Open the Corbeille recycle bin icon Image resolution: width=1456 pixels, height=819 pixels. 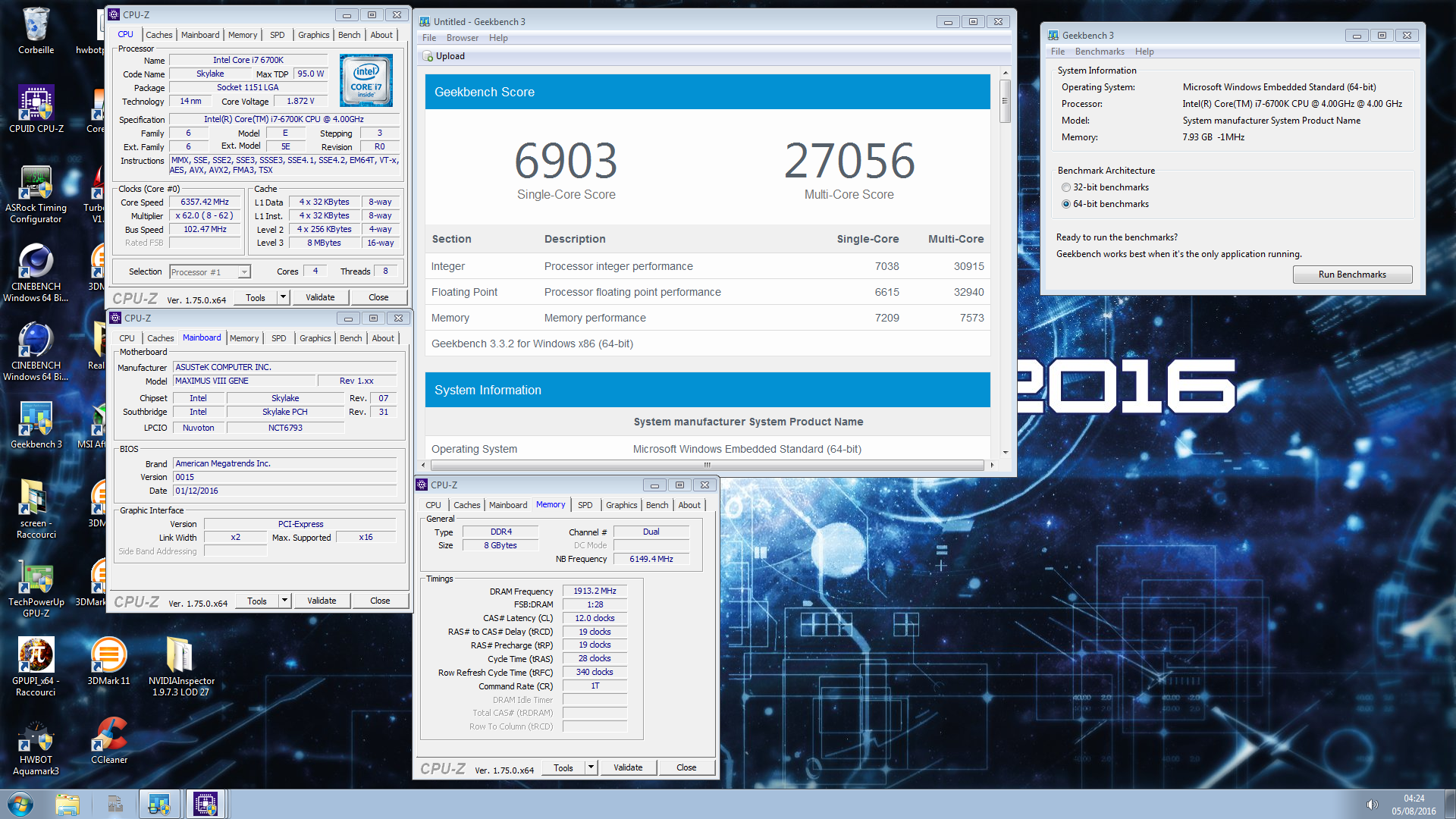point(36,30)
